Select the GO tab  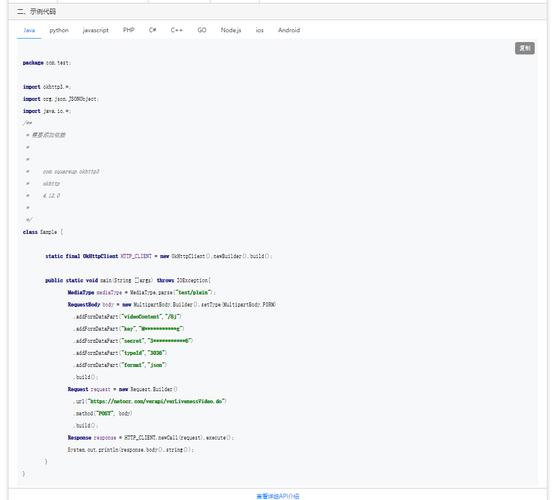[202, 30]
